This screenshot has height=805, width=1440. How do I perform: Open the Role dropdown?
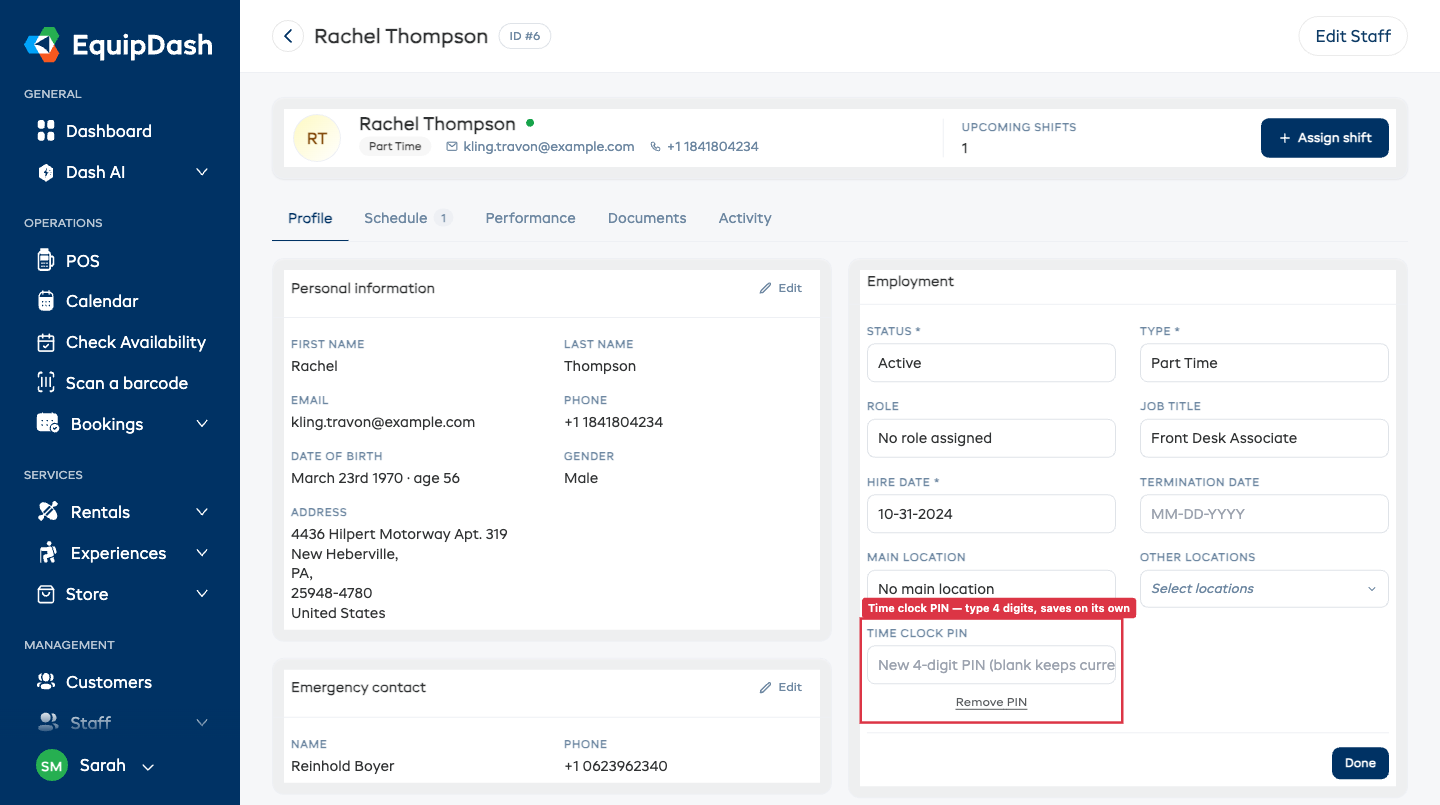(991, 438)
